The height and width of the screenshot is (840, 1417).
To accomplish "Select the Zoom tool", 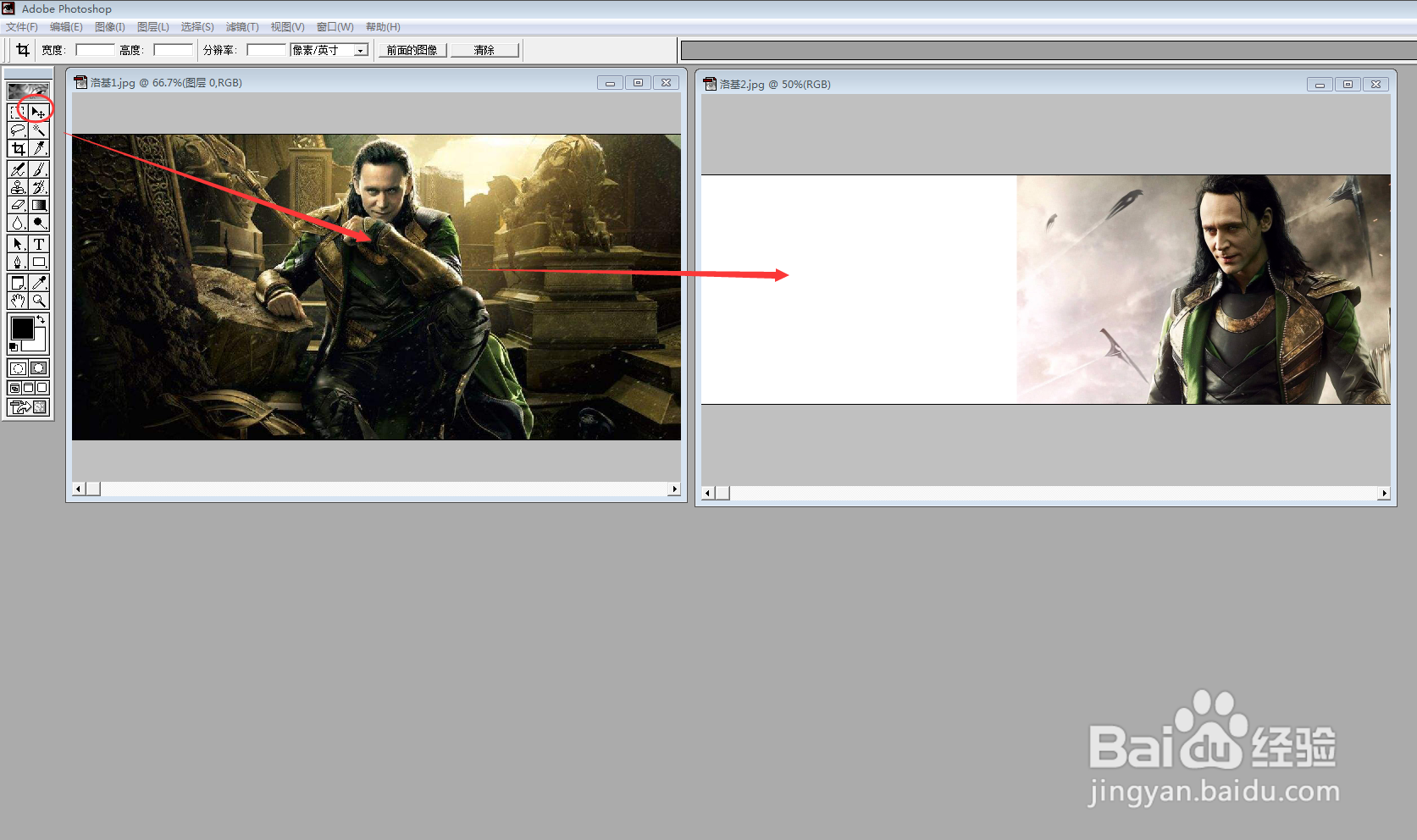I will click(x=39, y=301).
